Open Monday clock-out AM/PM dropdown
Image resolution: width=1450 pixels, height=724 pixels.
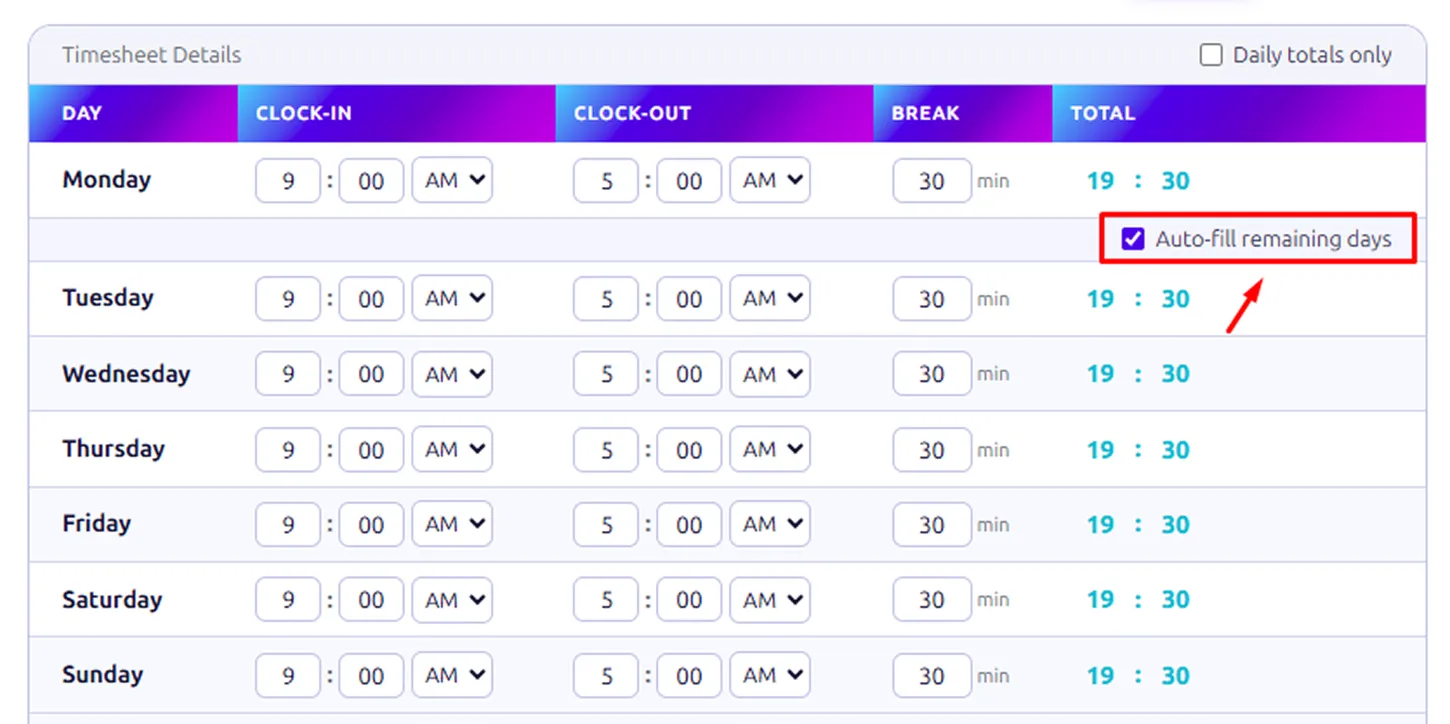click(x=770, y=181)
